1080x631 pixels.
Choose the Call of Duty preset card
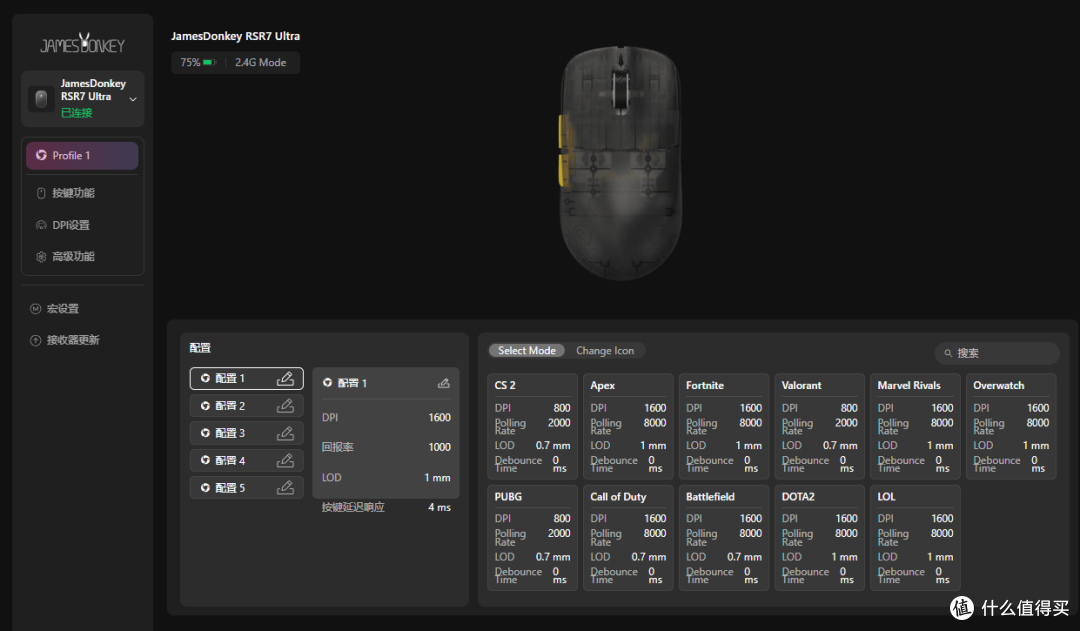coord(628,537)
